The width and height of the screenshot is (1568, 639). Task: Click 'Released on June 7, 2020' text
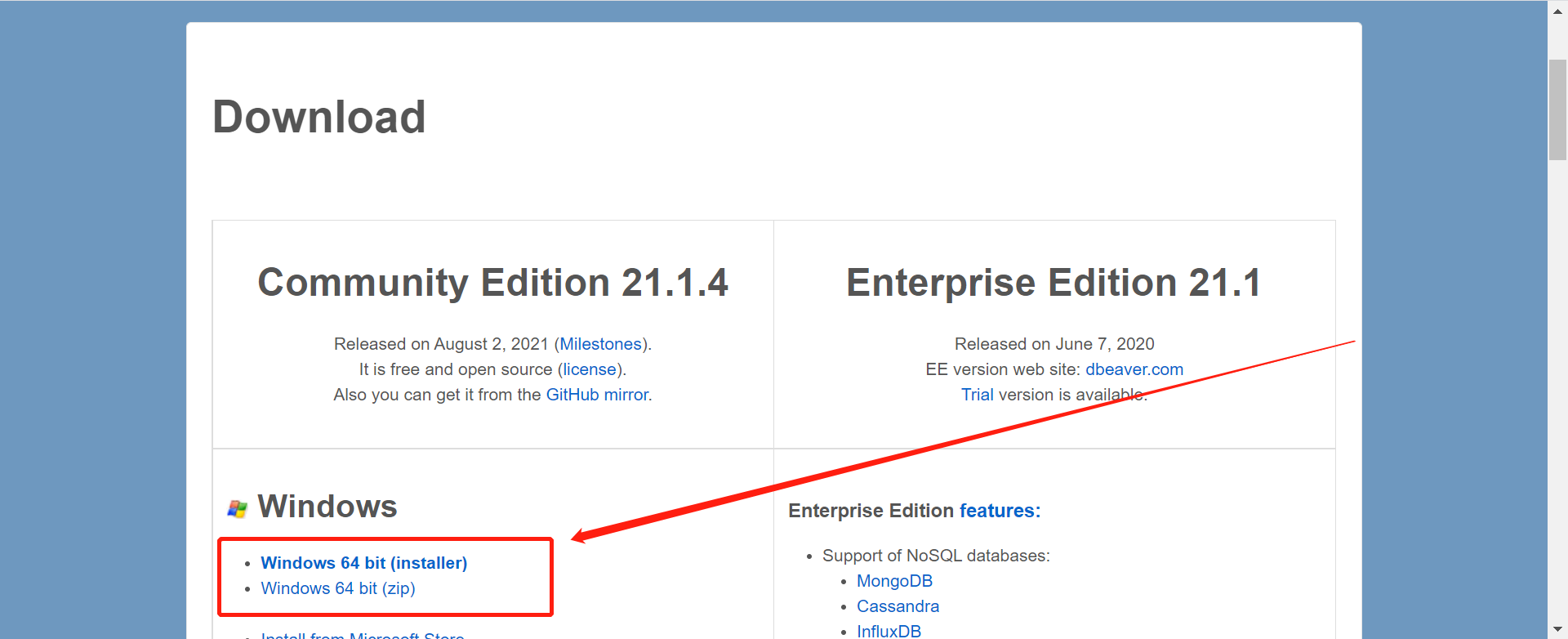coord(1054,344)
